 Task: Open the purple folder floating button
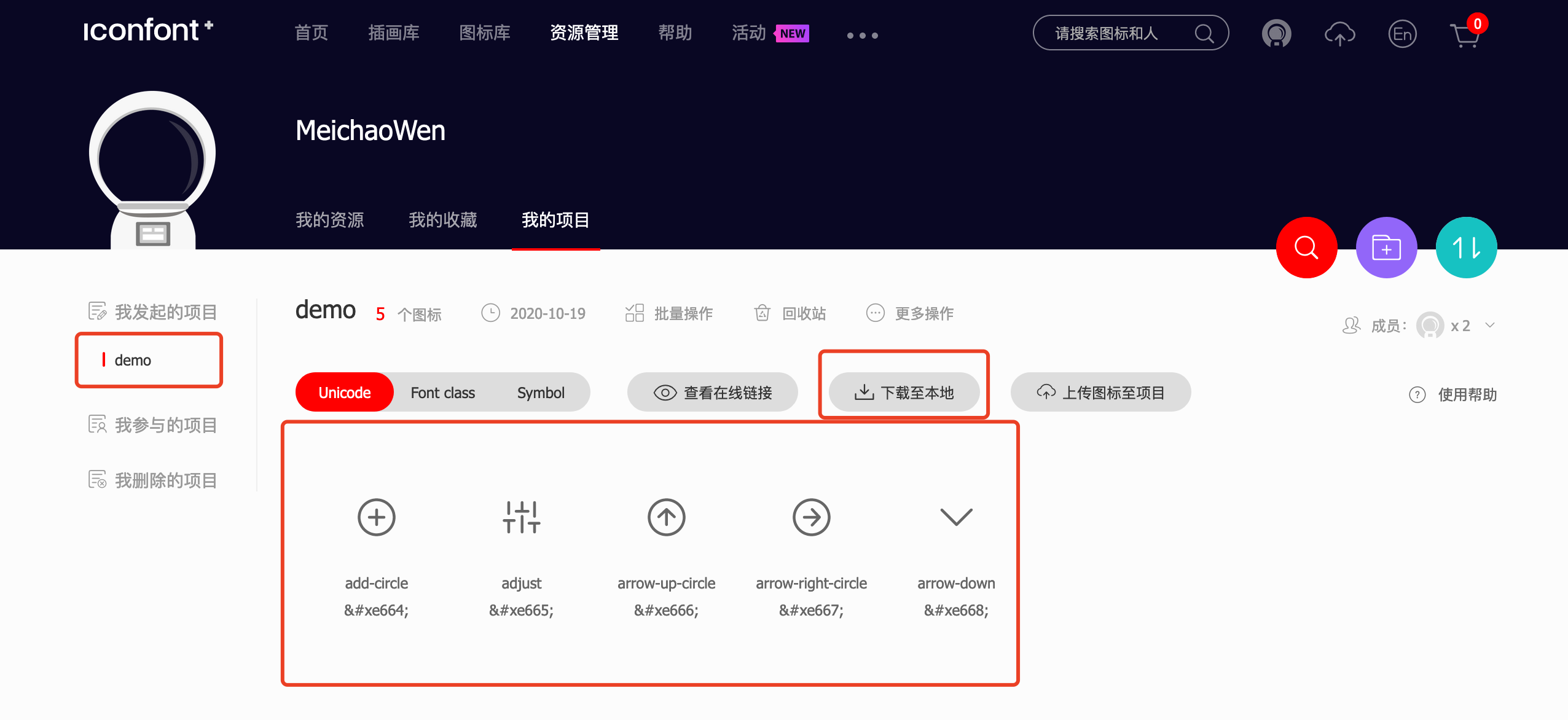tap(1386, 247)
